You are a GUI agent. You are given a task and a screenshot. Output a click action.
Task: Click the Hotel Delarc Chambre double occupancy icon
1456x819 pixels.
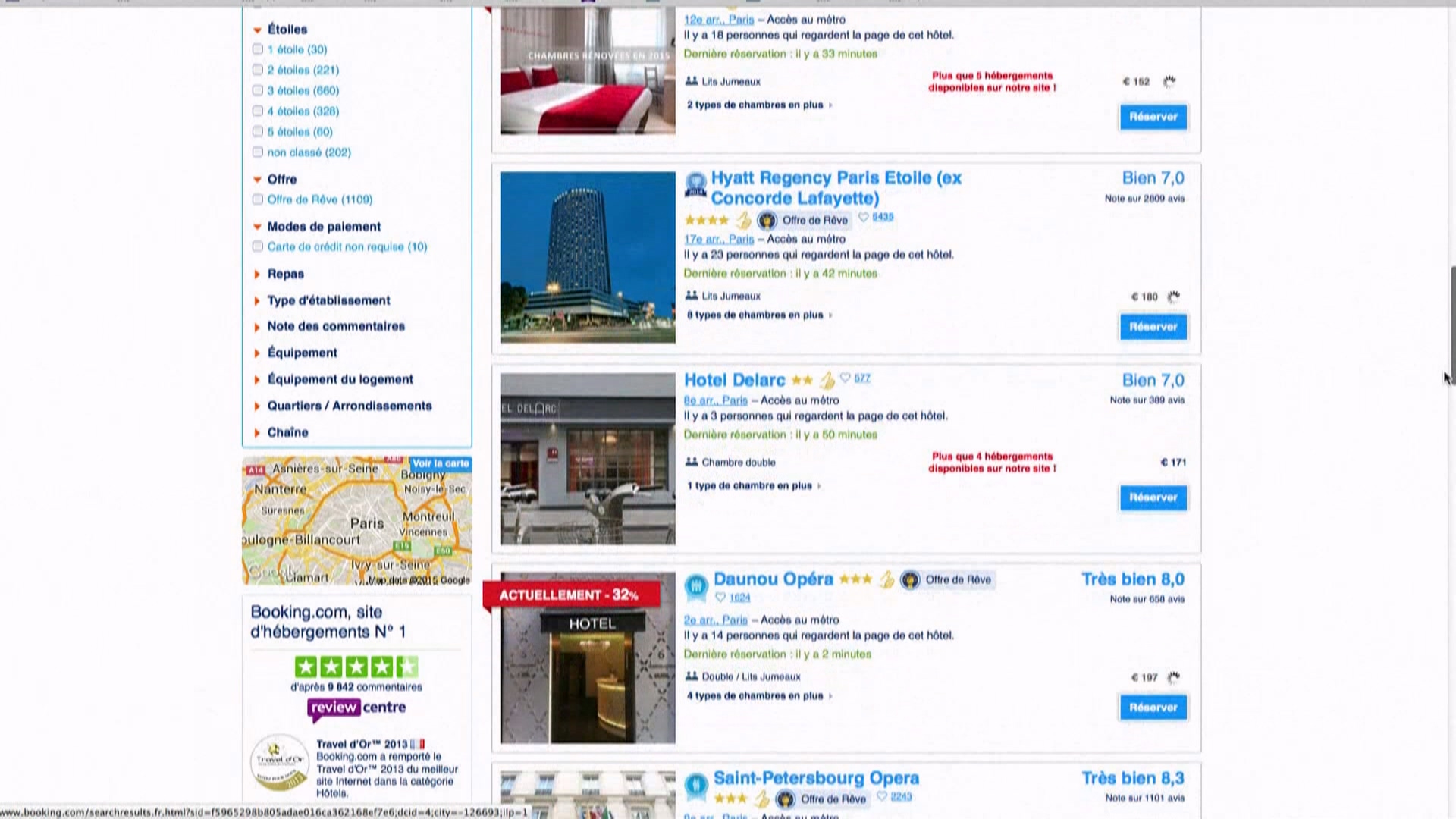coord(692,462)
